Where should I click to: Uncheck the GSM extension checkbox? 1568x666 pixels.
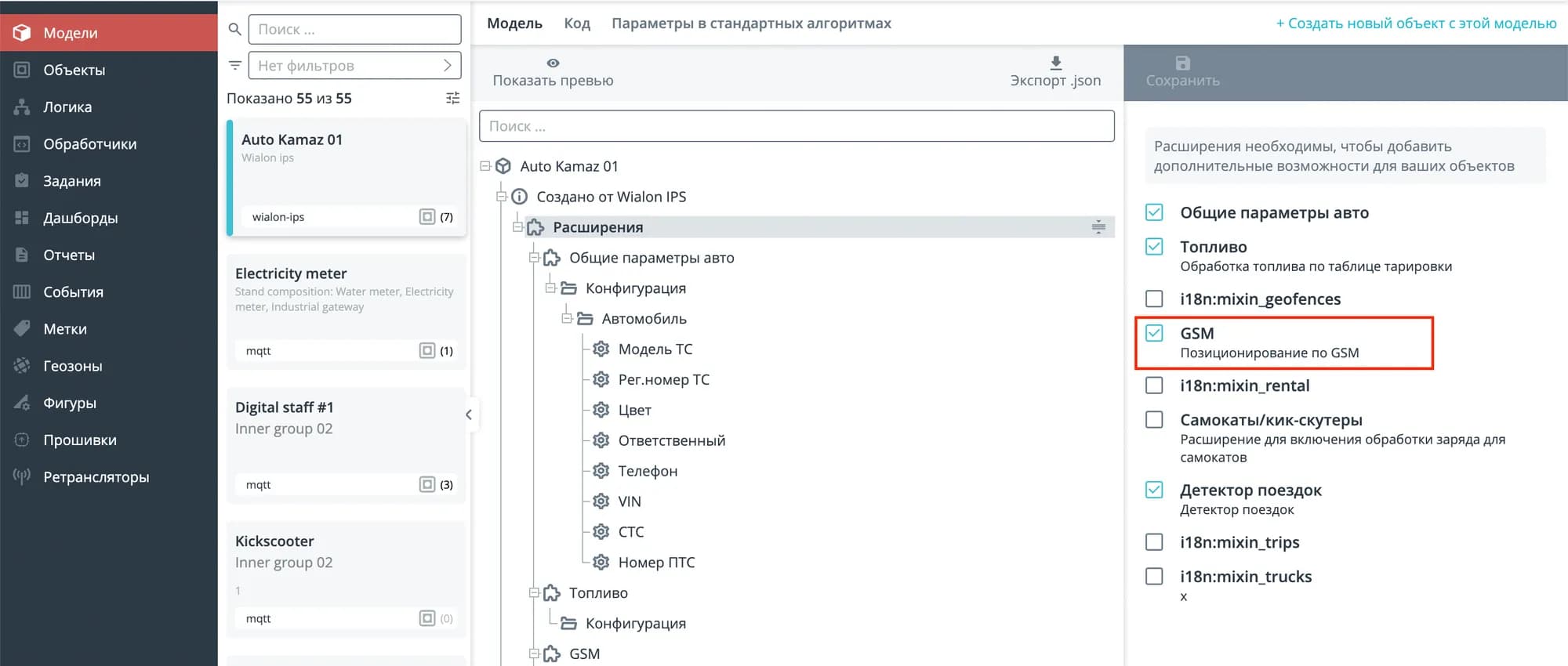point(1154,333)
